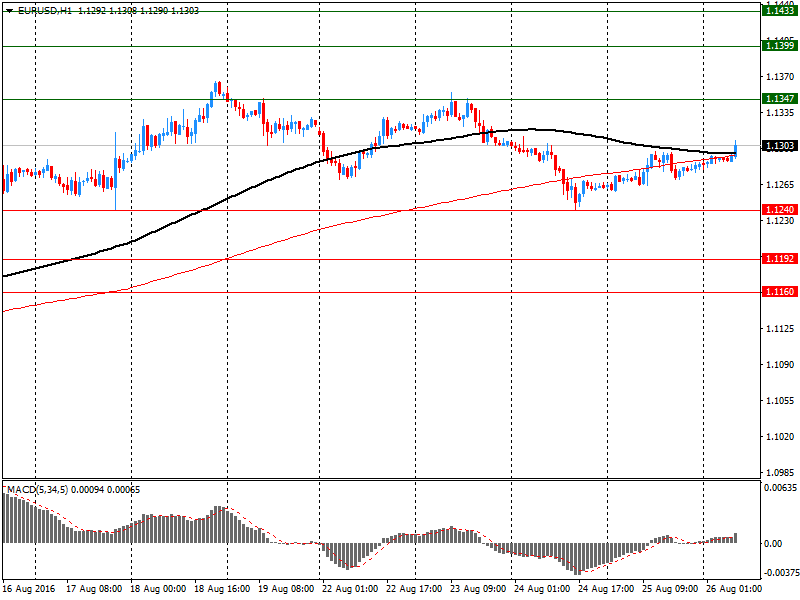Select the 19 Aug 08:00 time label
Image resolution: width=800 pixels, height=600 pixels.
286,589
